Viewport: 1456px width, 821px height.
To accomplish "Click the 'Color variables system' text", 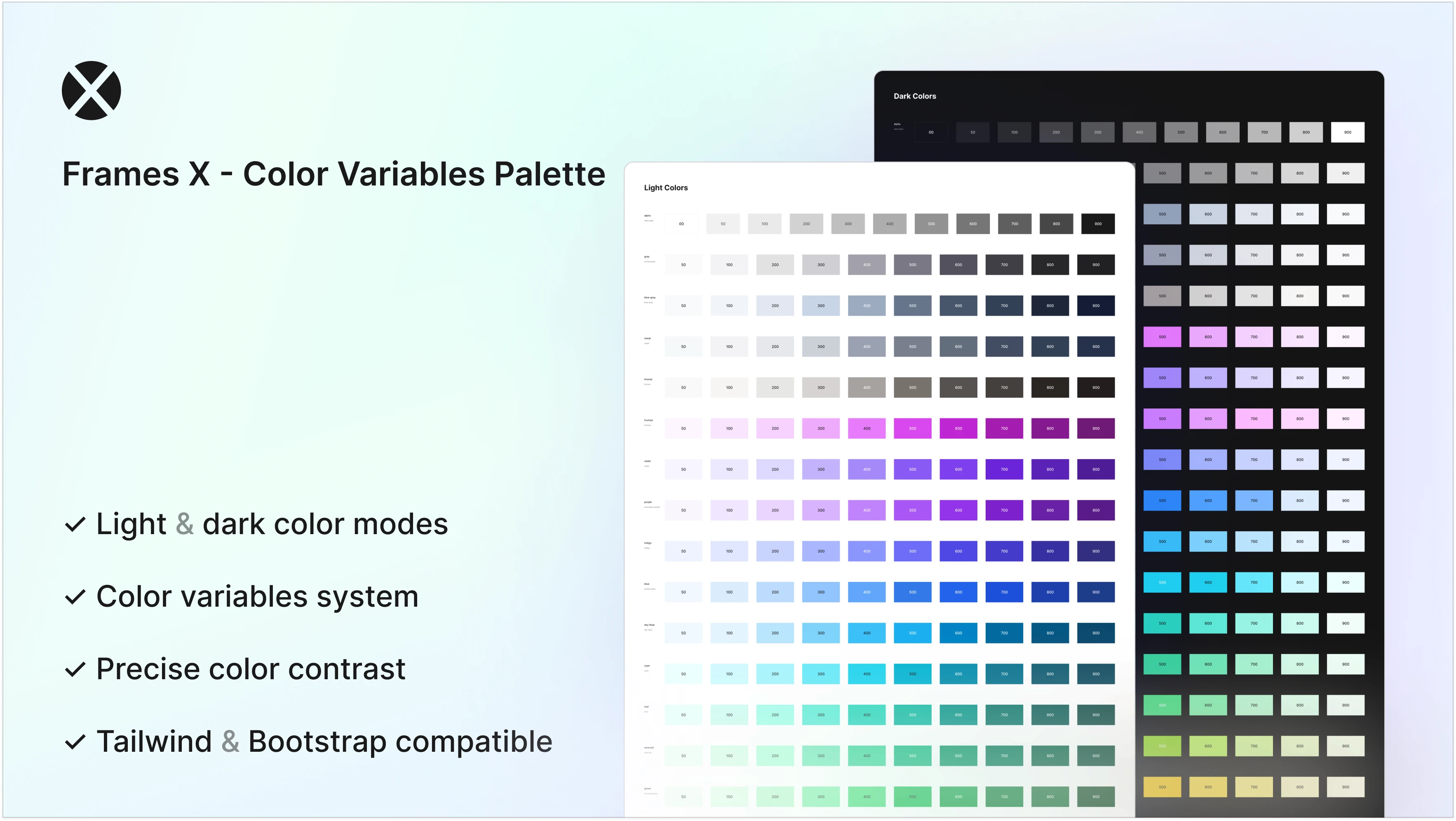I will tap(257, 597).
